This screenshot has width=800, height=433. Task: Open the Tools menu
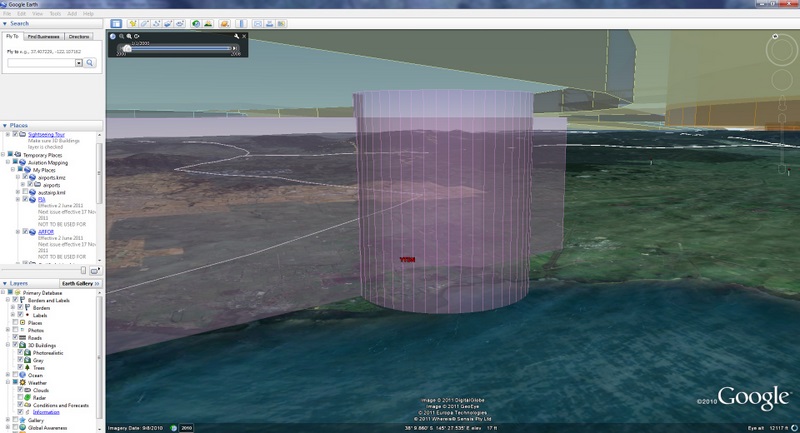pyautogui.click(x=55, y=14)
